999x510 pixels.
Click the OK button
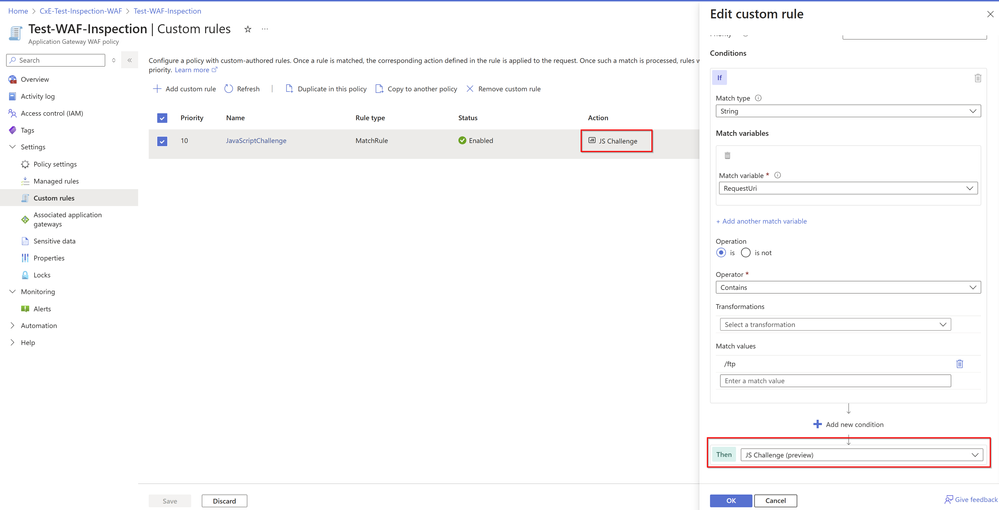click(x=731, y=500)
